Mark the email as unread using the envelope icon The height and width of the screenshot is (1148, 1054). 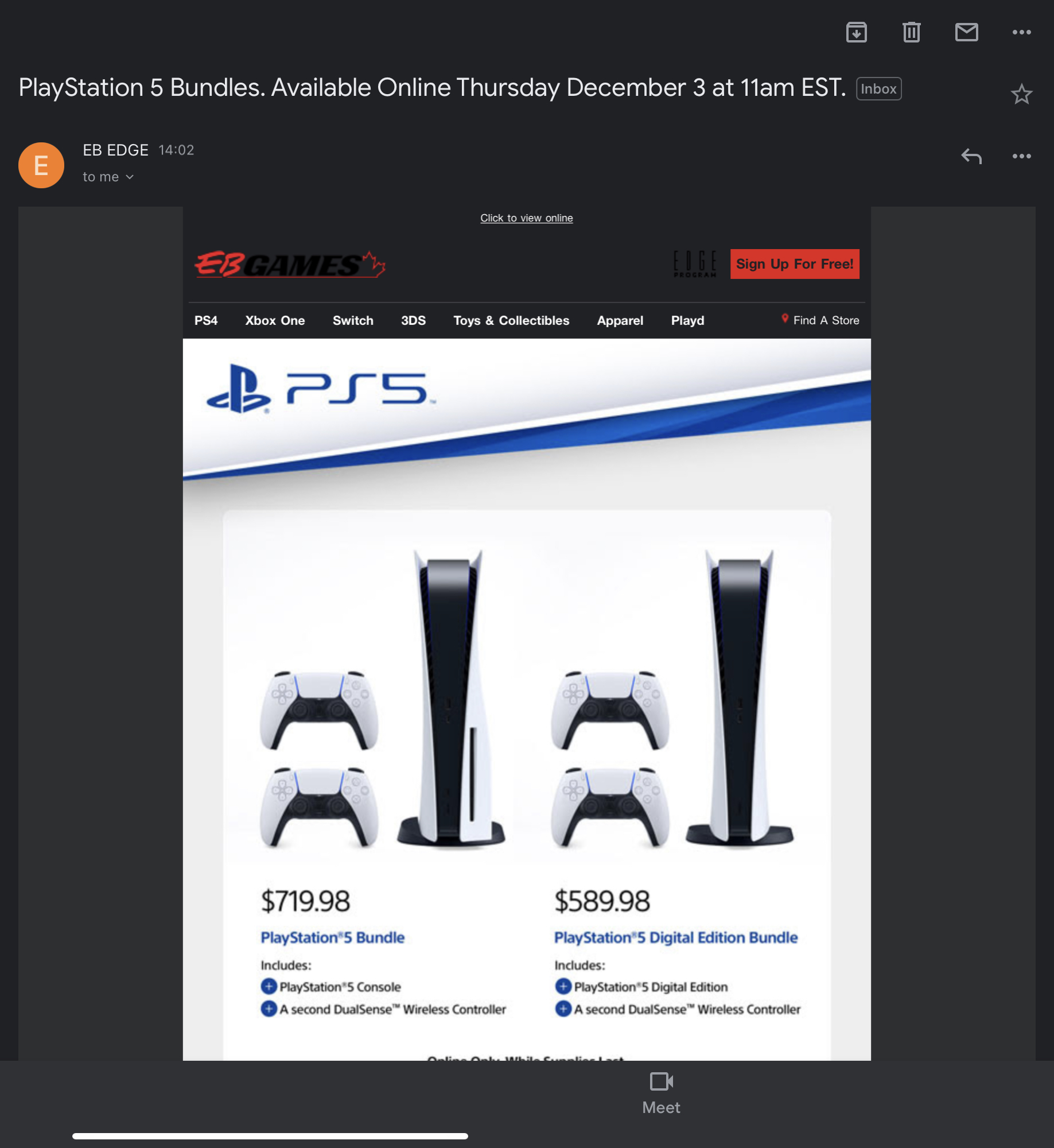[966, 32]
